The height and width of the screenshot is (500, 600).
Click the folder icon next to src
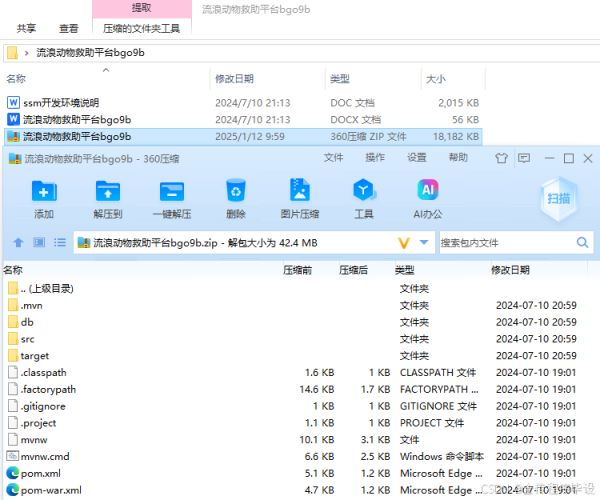point(13,339)
